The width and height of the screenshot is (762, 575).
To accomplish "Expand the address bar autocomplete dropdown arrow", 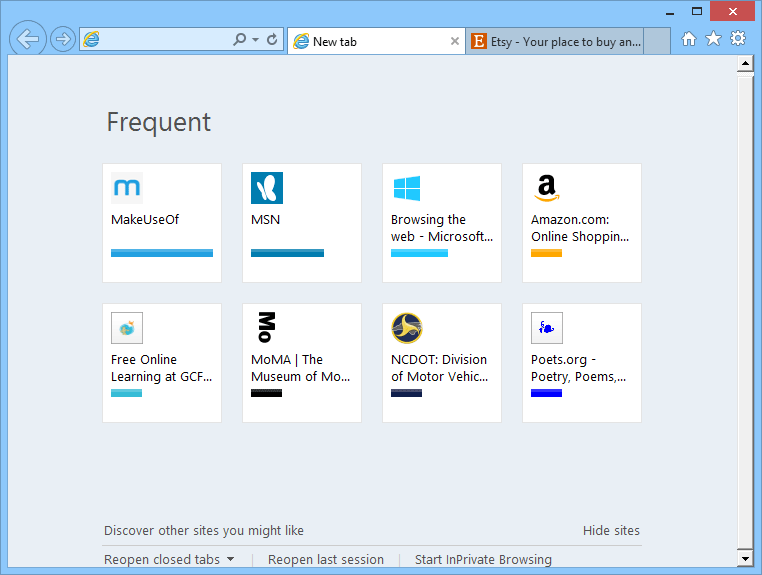I will 256,40.
